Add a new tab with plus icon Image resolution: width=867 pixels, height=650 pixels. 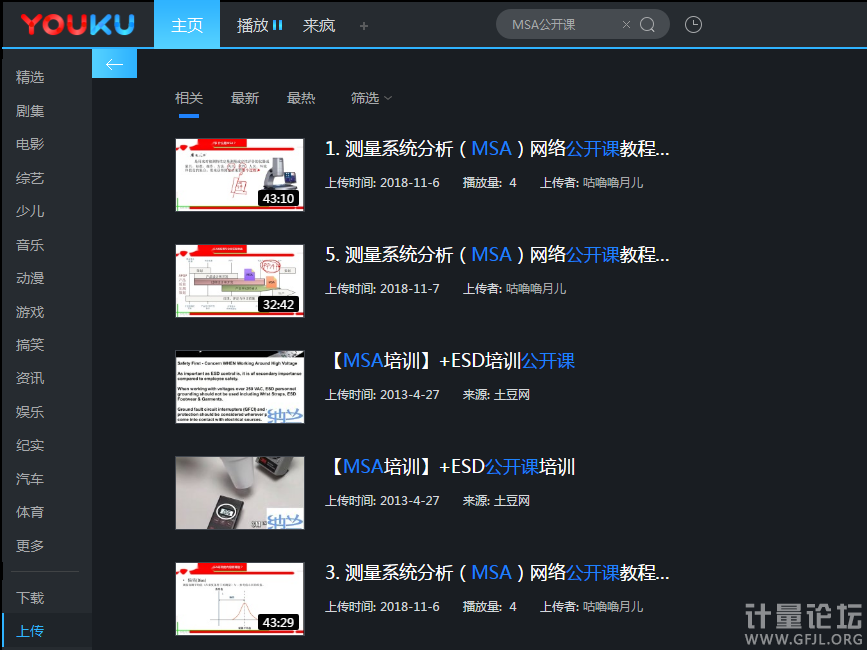pyautogui.click(x=364, y=26)
